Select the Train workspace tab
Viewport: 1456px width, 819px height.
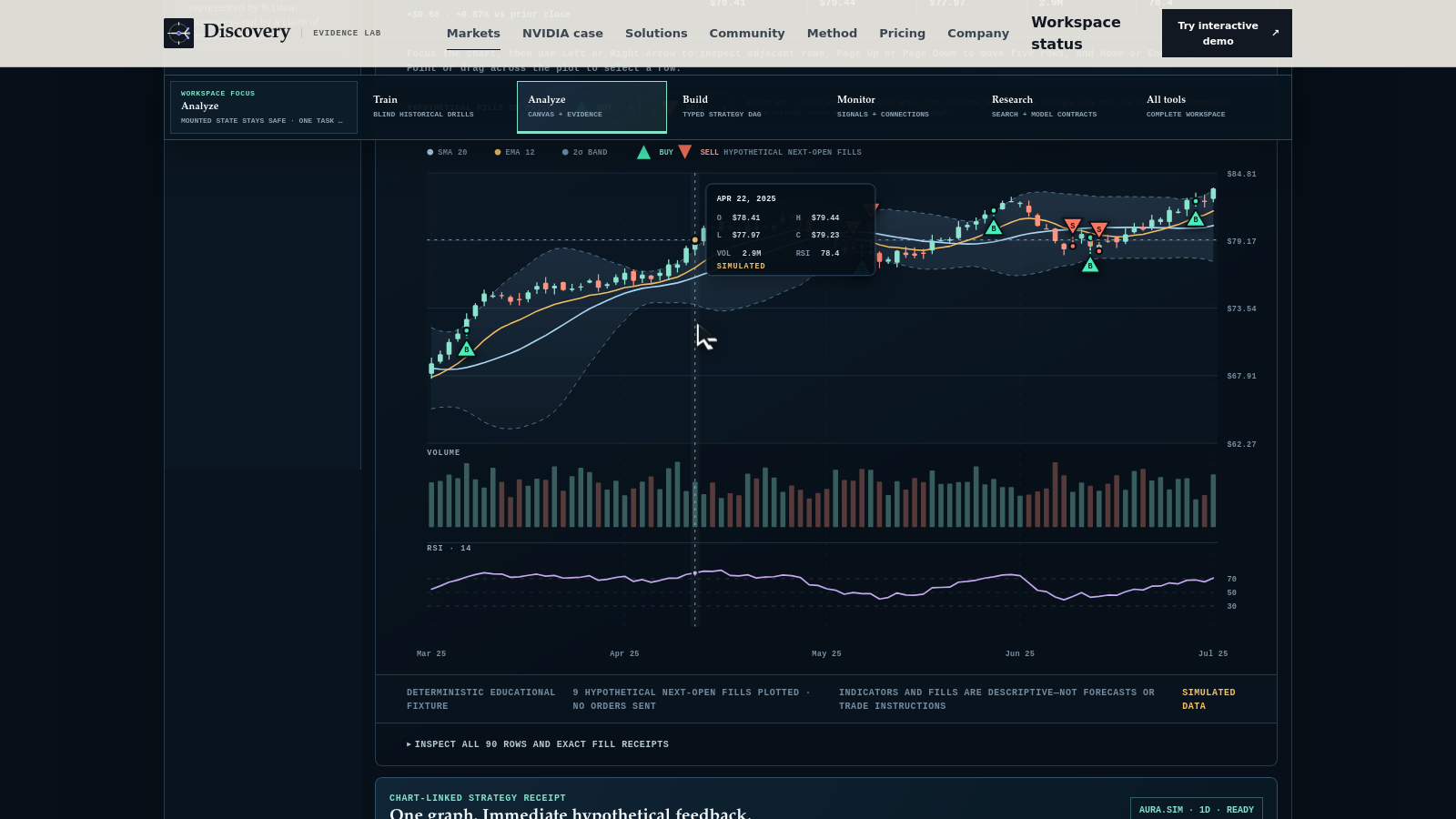pos(437,106)
